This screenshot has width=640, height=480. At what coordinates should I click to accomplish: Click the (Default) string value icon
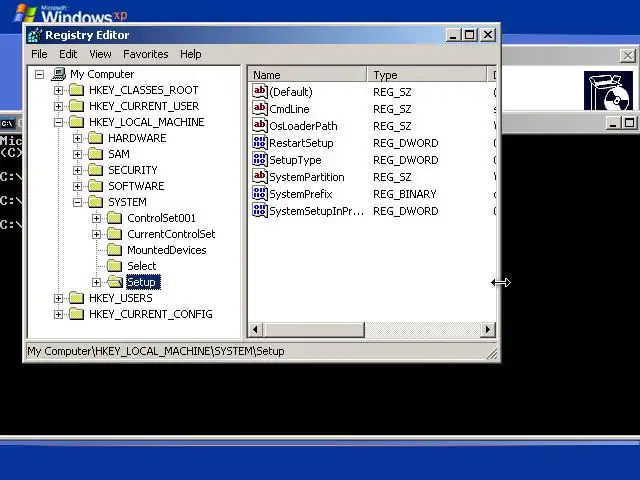(260, 91)
